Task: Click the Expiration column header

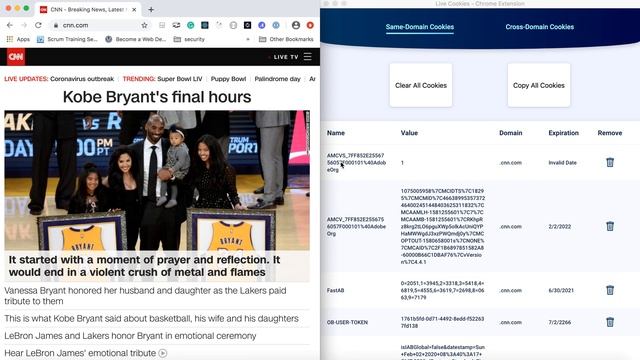Action: pos(563,133)
